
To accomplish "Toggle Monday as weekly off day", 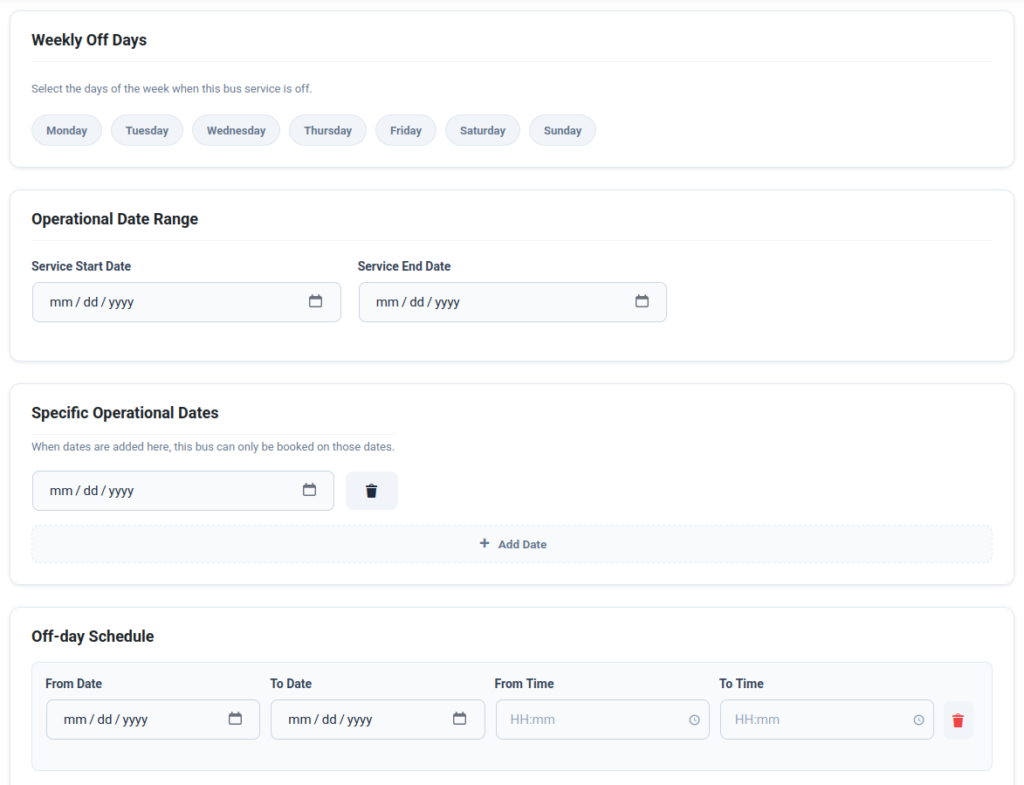I will 67,130.
